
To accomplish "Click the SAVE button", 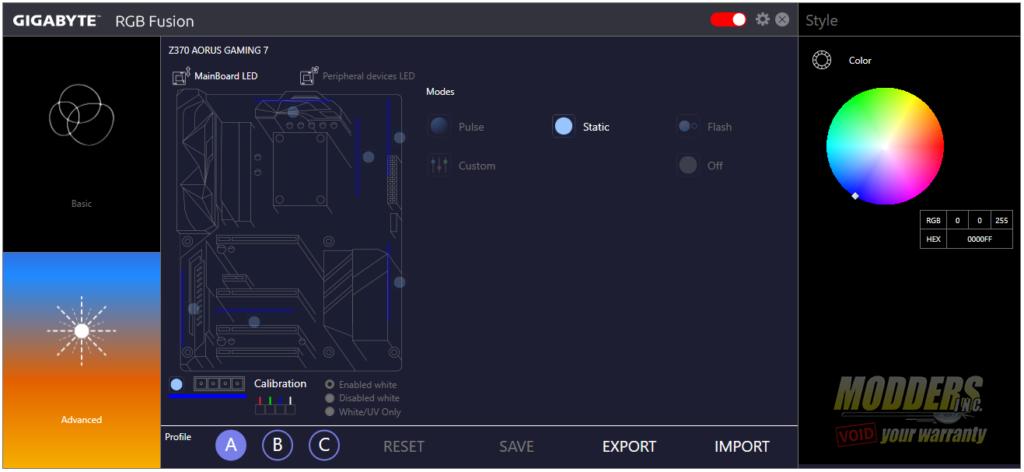I will [517, 447].
